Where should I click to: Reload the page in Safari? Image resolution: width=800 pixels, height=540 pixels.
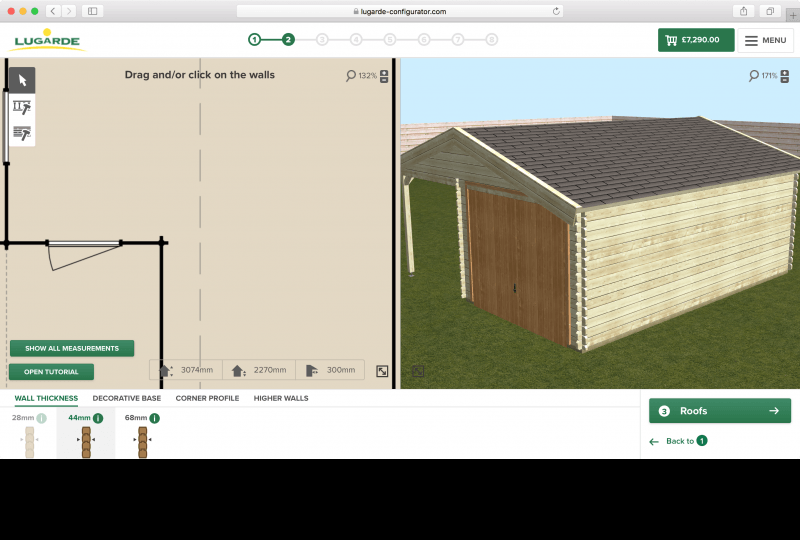coord(556,11)
